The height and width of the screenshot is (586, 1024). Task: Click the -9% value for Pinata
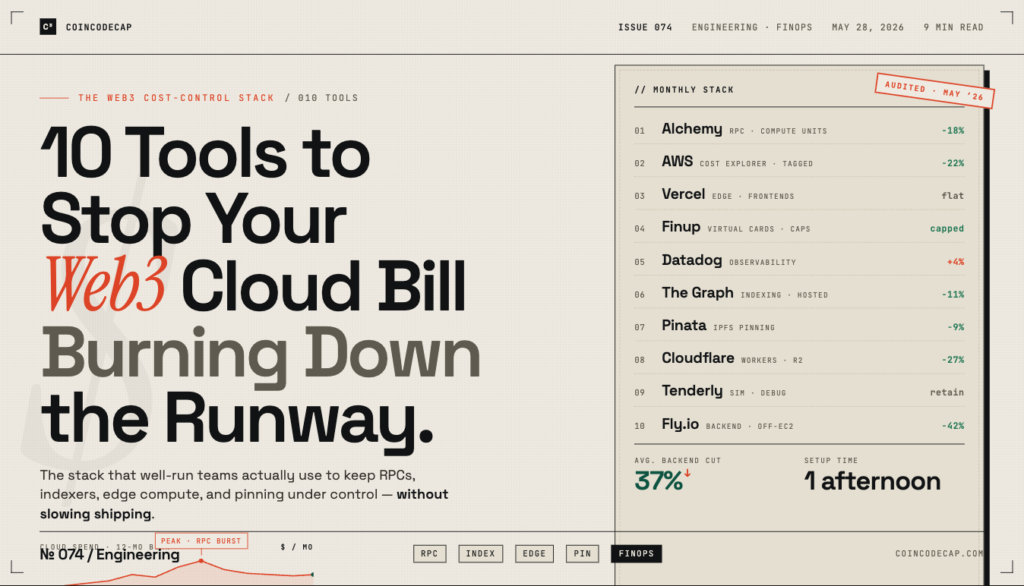[x=955, y=327]
